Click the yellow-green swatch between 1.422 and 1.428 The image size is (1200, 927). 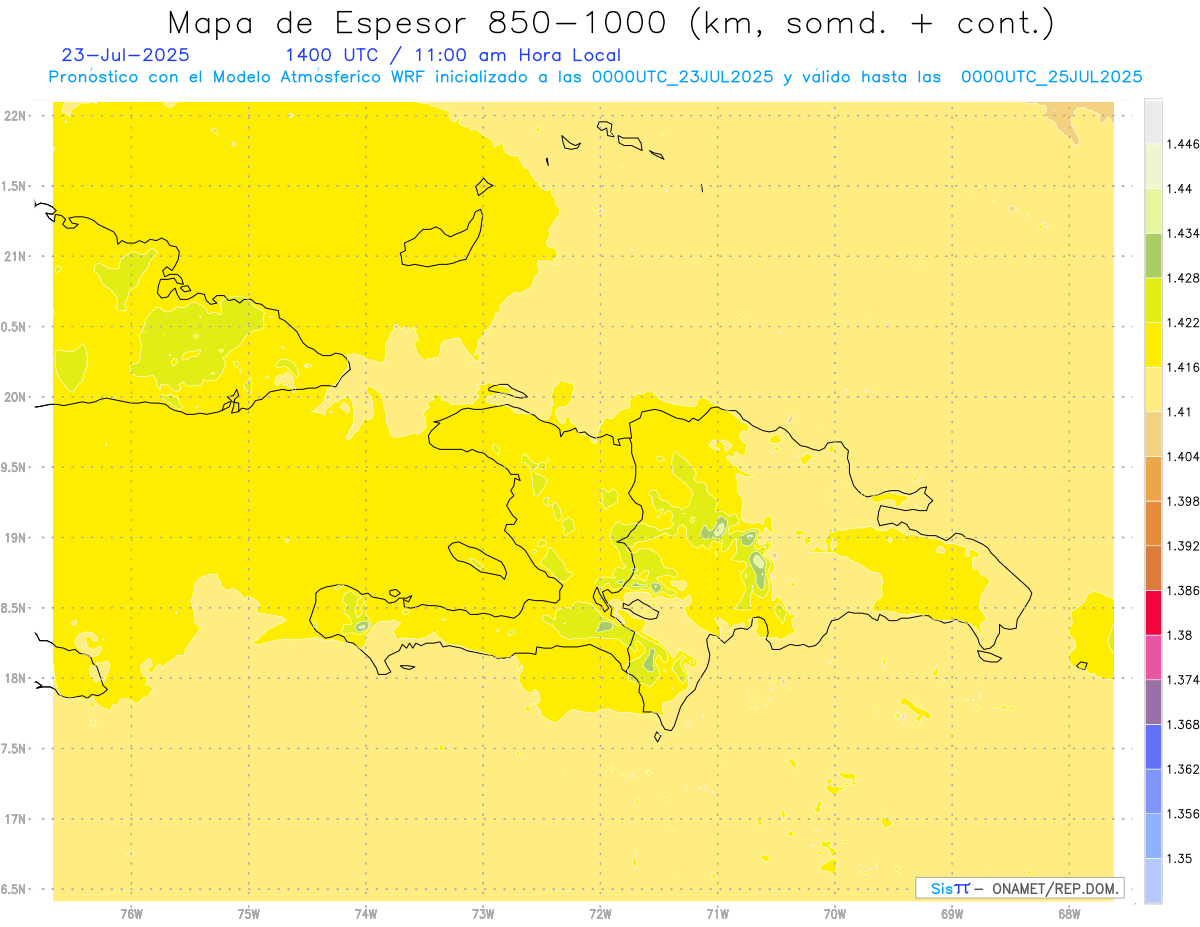[x=1153, y=300]
